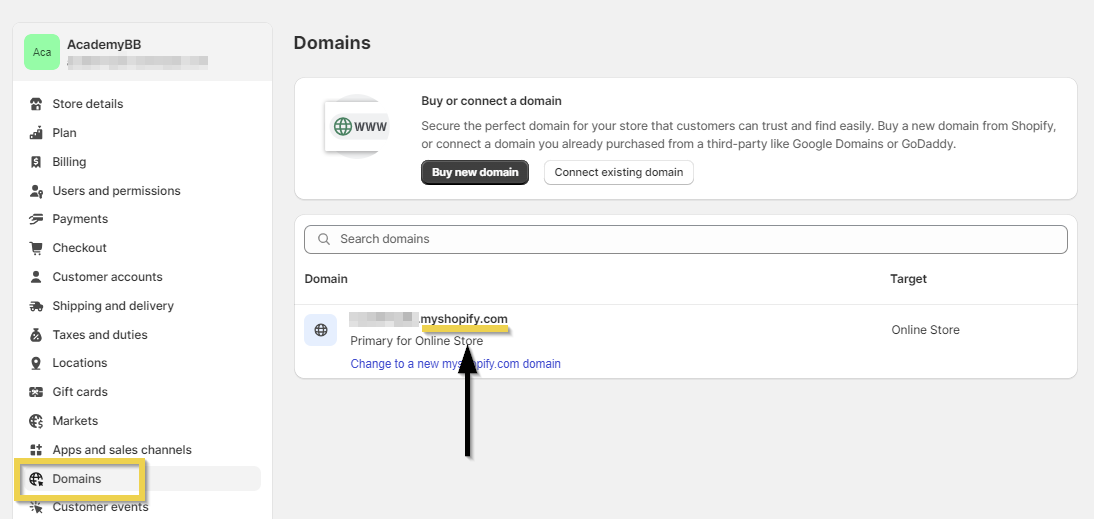The height and width of the screenshot is (519, 1094).
Task: Click the Markets globe icon
Action: point(36,421)
